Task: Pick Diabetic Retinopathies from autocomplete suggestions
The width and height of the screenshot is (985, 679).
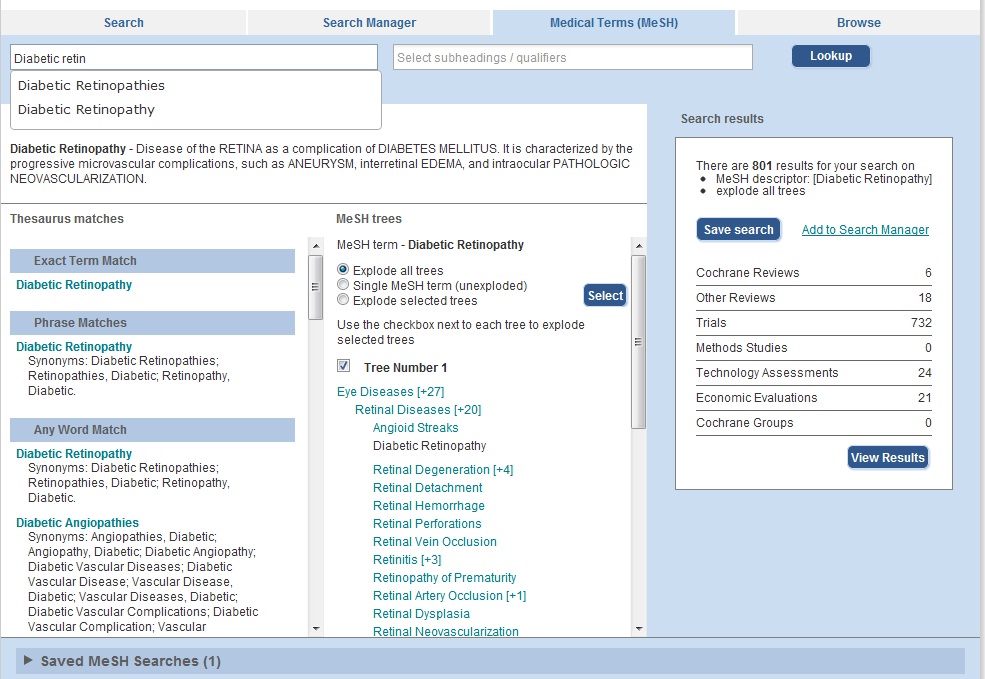Action: [91, 86]
